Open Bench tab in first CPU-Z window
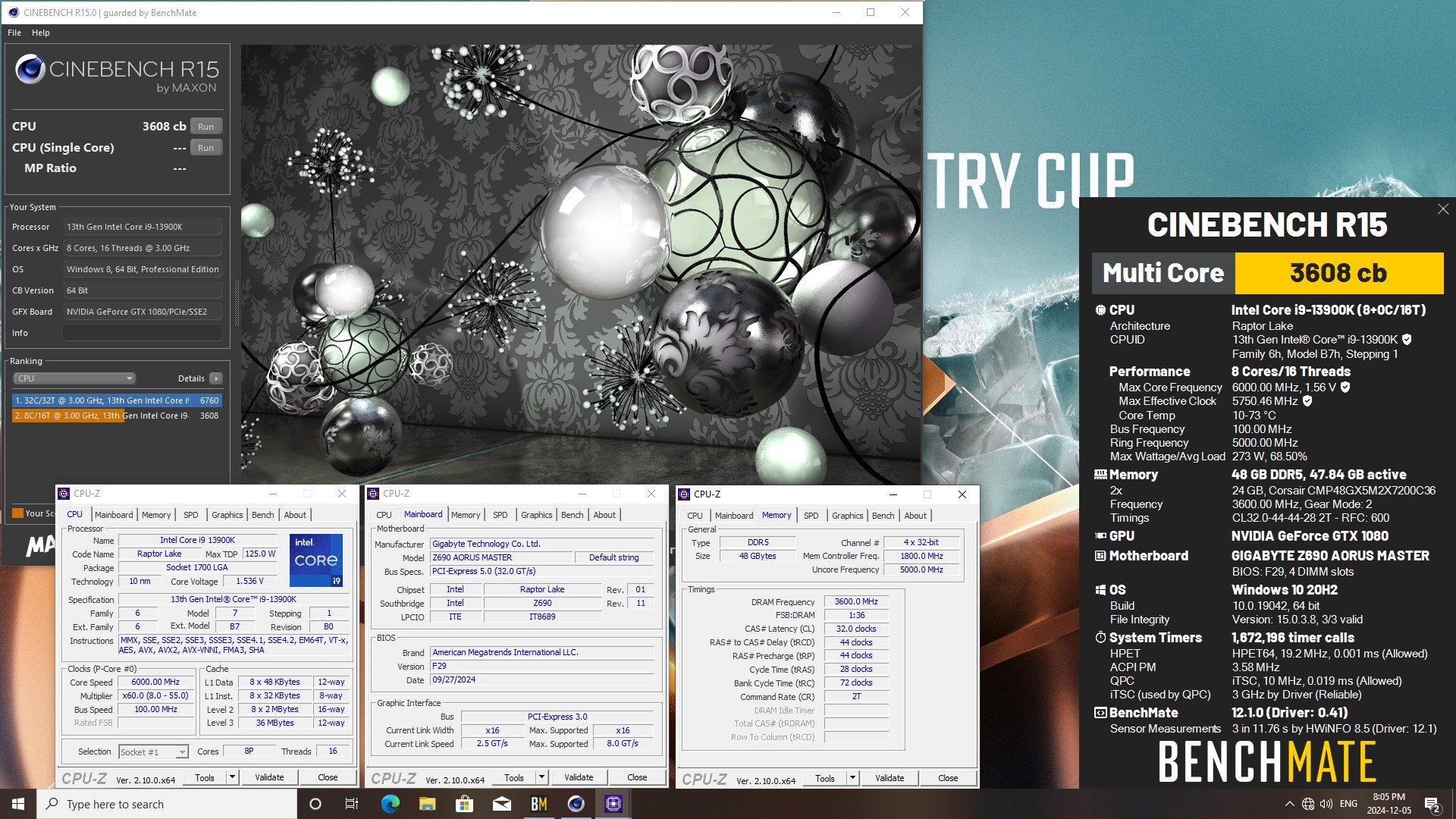This screenshot has height=819, width=1456. tap(263, 515)
